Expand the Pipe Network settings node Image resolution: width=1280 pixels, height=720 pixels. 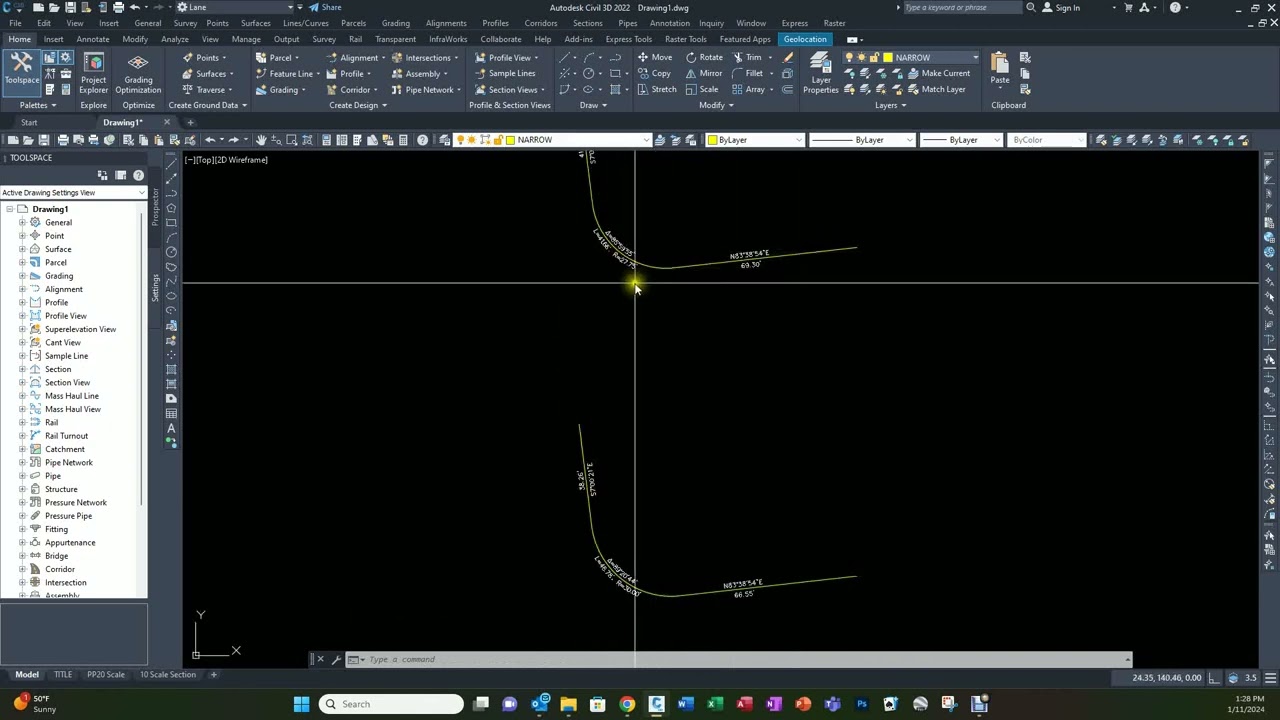point(22,462)
